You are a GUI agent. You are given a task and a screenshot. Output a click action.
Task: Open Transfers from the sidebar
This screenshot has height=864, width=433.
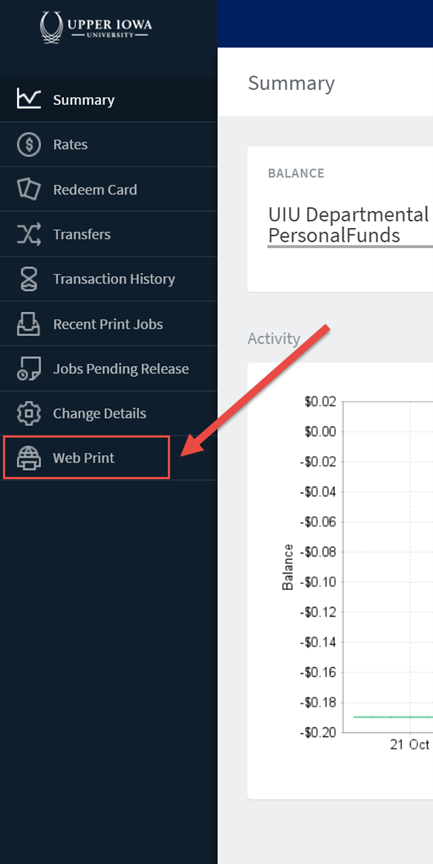click(109, 234)
